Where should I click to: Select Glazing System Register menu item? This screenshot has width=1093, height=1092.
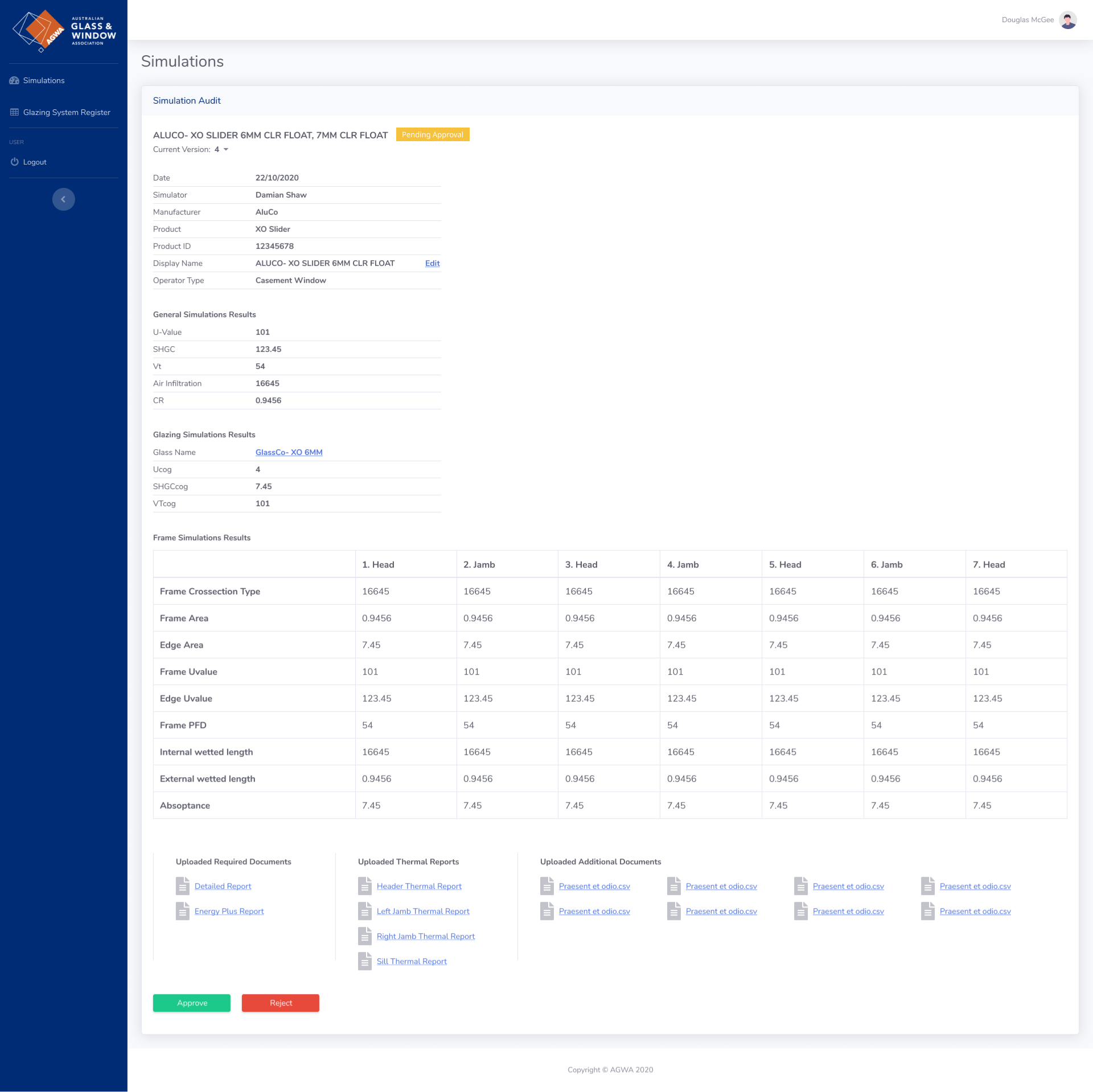[66, 112]
